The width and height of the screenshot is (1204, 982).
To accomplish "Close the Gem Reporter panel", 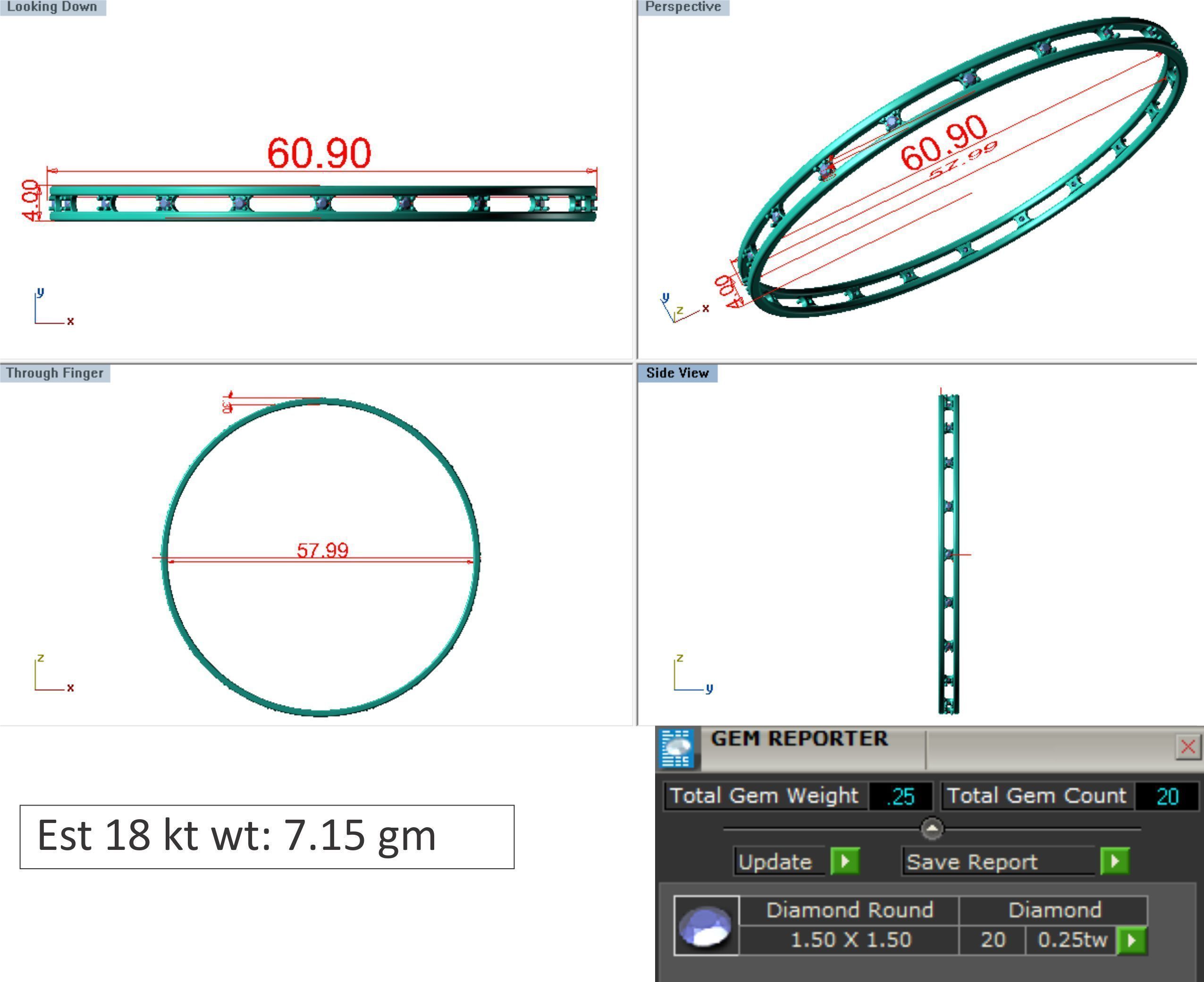I will 1187,747.
